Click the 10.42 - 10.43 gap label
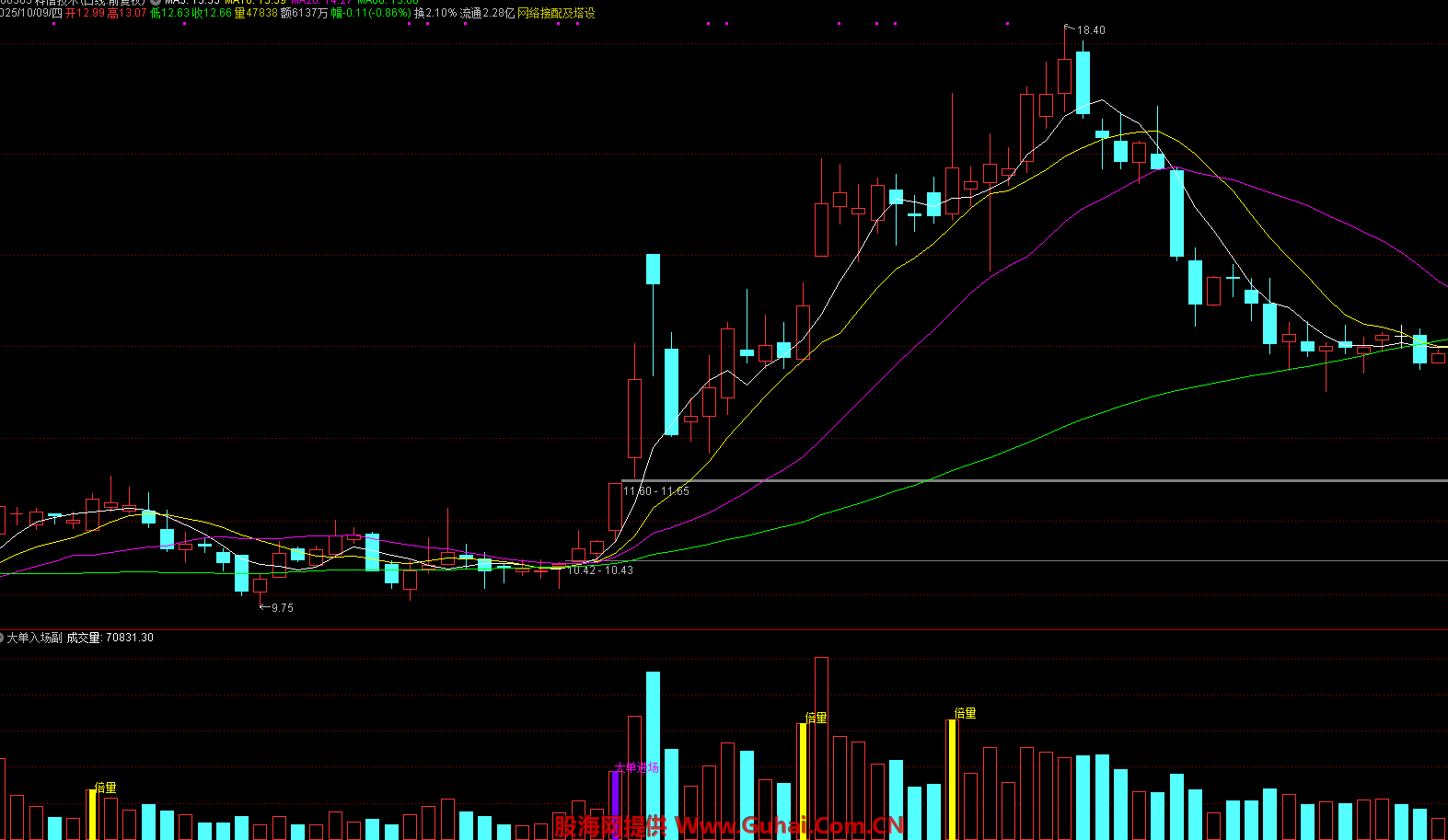 pos(600,570)
